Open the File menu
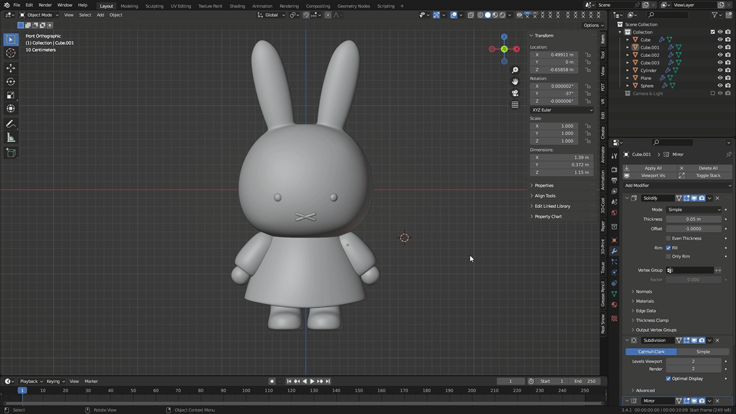The height and width of the screenshot is (414, 736). pyautogui.click(x=16, y=5)
